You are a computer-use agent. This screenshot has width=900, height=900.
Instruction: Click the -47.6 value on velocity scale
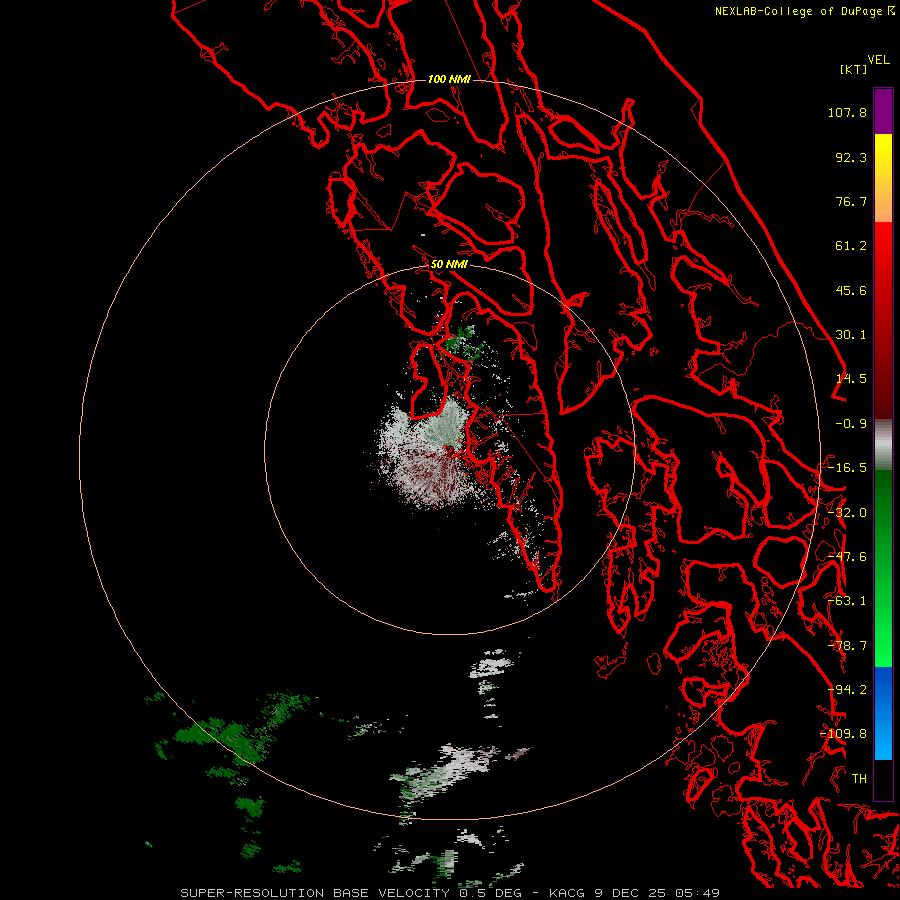coord(847,557)
